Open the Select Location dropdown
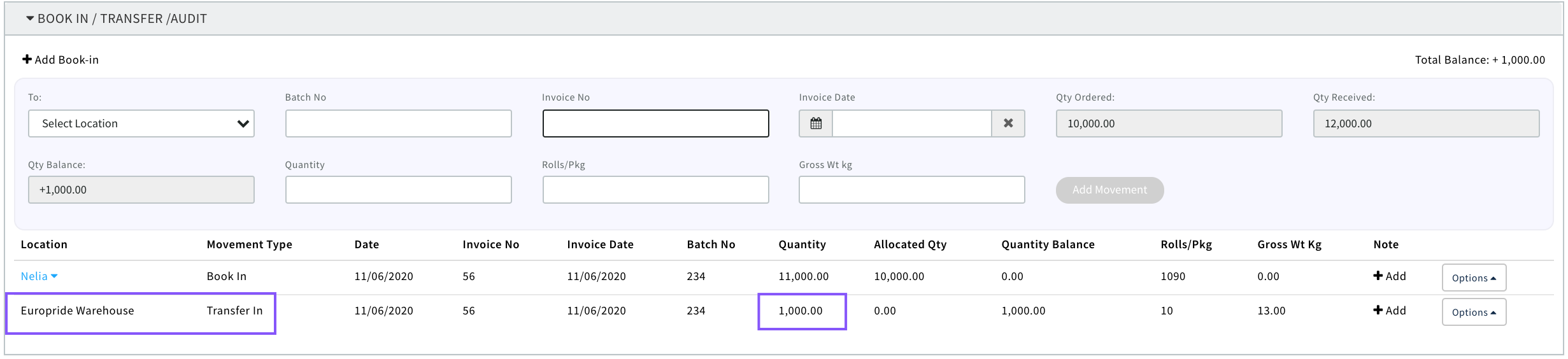Viewport: 1568px width, 359px height. 141,123
